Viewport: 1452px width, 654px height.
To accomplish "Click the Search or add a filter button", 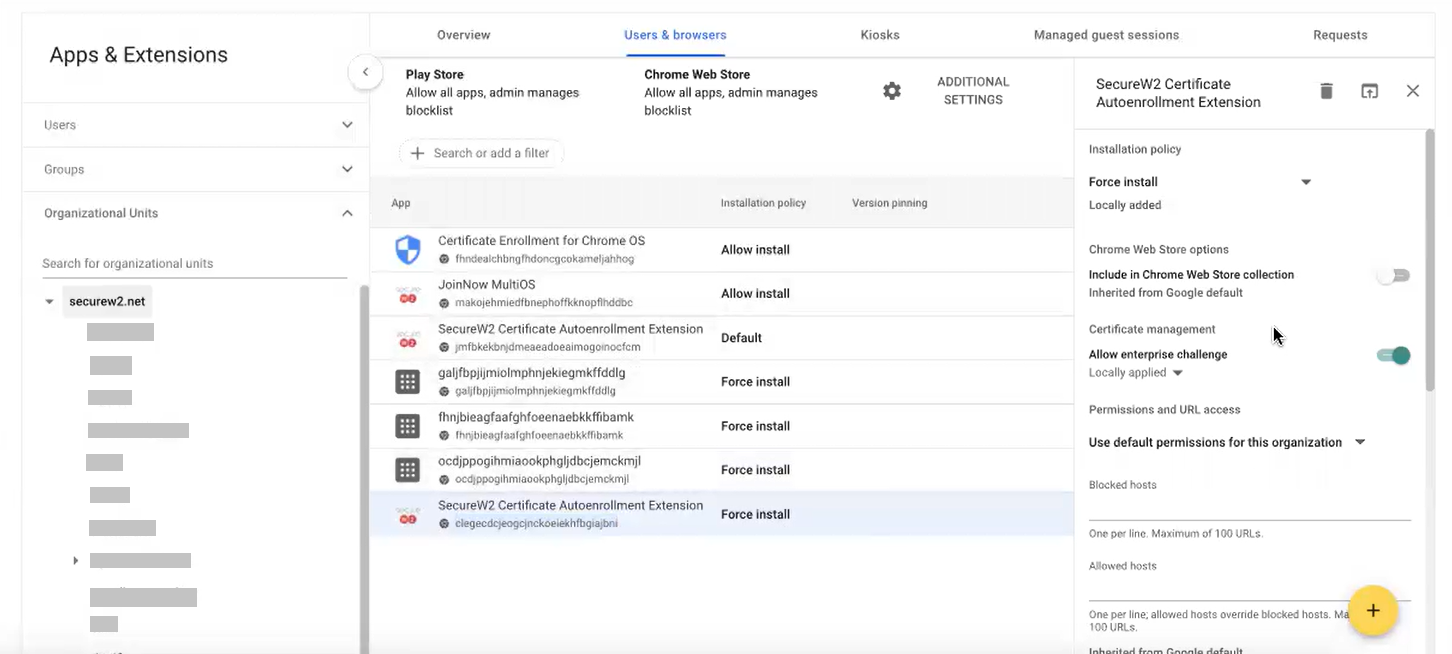I will click(481, 153).
